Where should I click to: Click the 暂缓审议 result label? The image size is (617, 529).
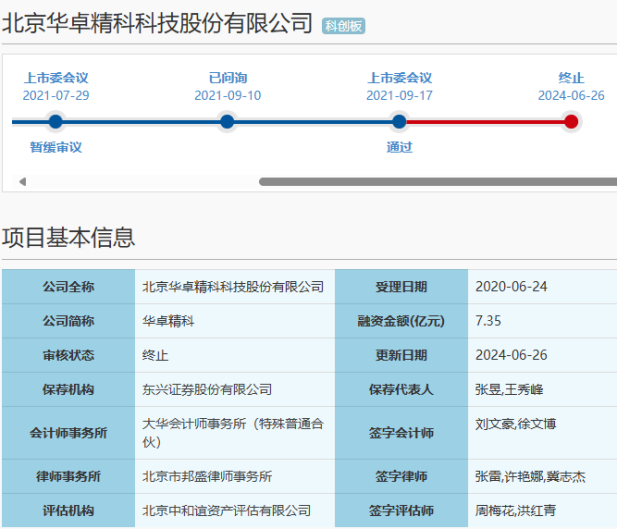click(56, 147)
